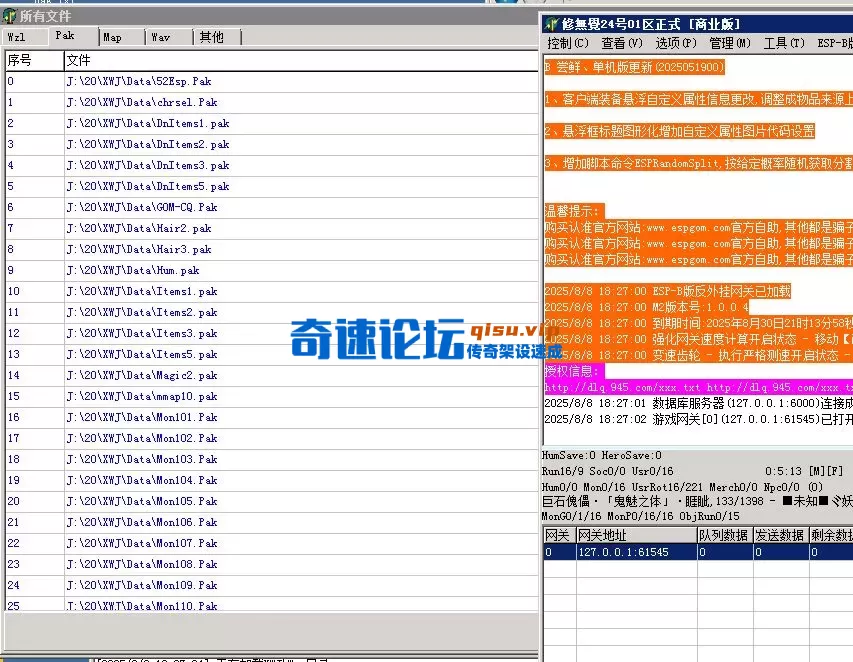Switch to the Wav tab
853x662 pixels.
click(162, 36)
